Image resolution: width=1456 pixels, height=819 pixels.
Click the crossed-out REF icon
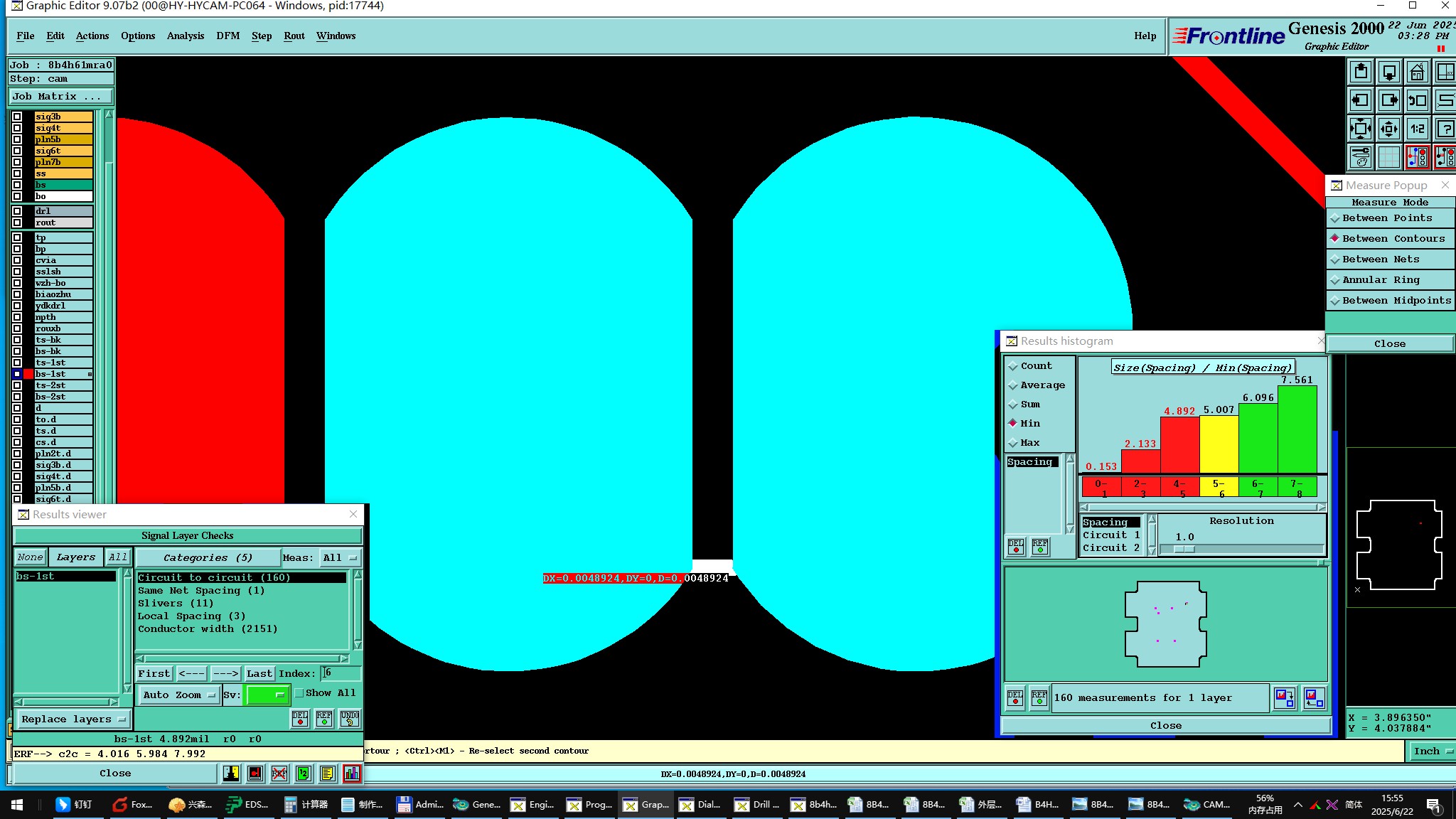tap(279, 773)
